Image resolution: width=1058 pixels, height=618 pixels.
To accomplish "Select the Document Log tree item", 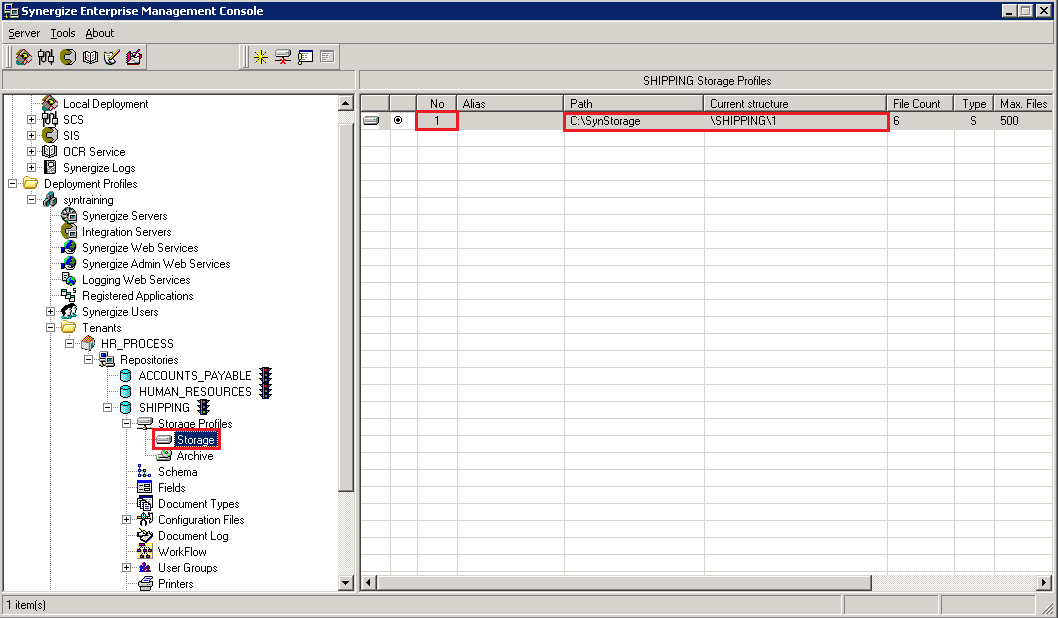I will pyautogui.click(x=193, y=536).
